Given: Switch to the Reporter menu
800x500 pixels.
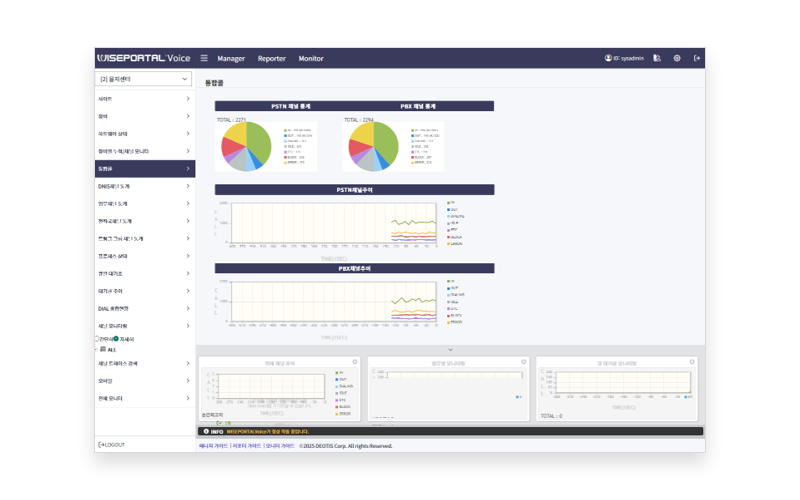Looking at the screenshot, I should click(x=271, y=58).
